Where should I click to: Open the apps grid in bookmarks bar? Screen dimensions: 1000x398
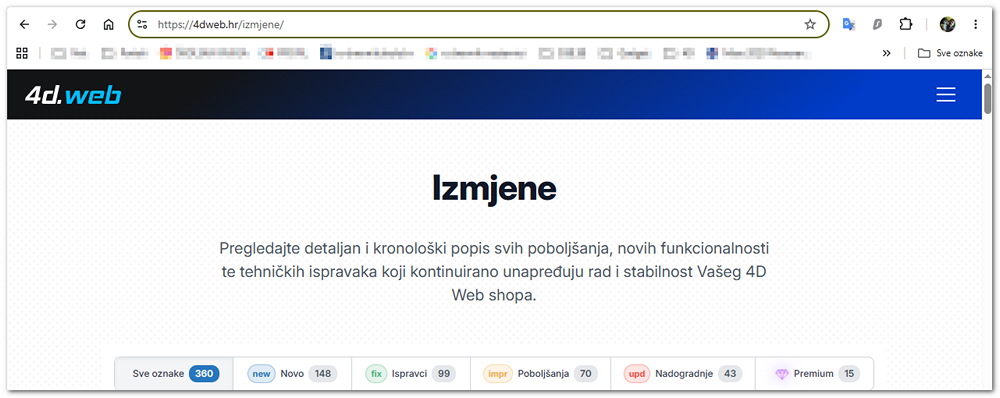[x=22, y=53]
